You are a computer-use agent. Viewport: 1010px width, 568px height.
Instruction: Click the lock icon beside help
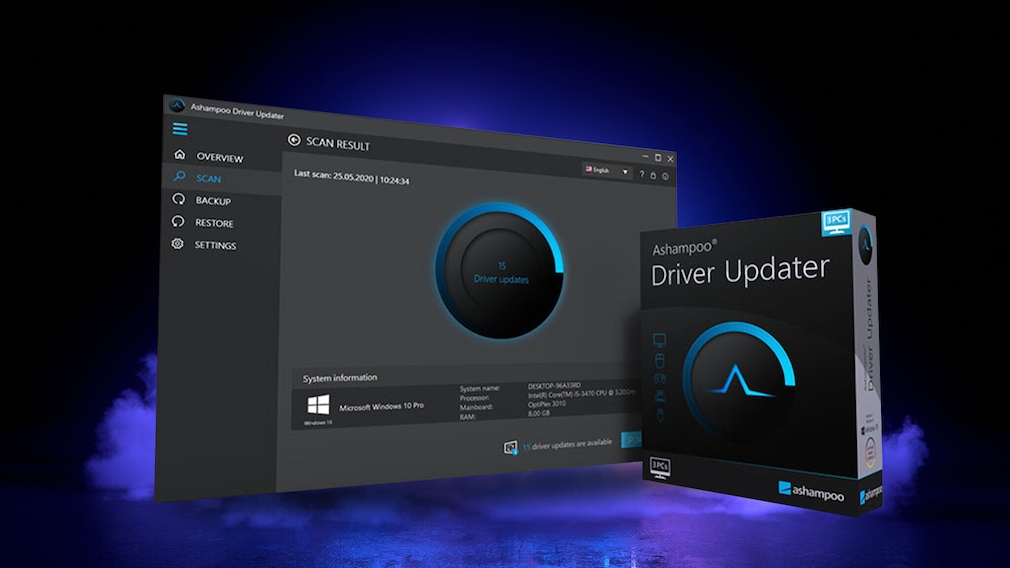pyautogui.click(x=653, y=175)
